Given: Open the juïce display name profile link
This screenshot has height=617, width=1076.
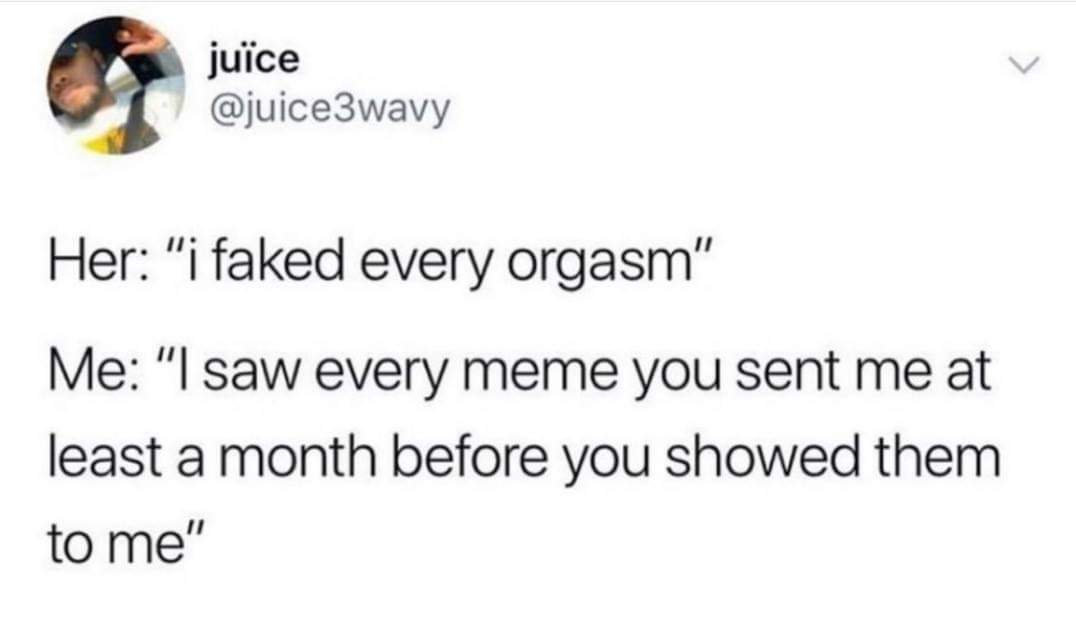Looking at the screenshot, I should [253, 60].
